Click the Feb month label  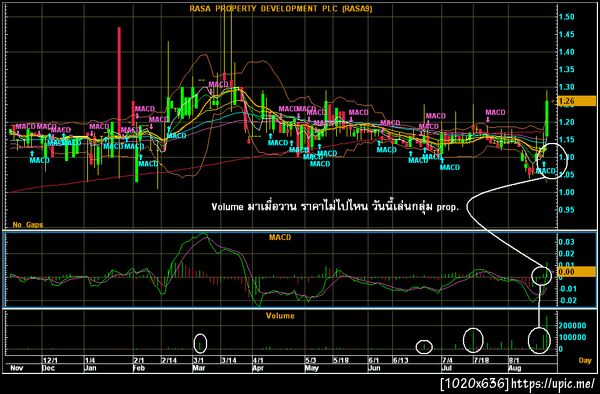[139, 368]
